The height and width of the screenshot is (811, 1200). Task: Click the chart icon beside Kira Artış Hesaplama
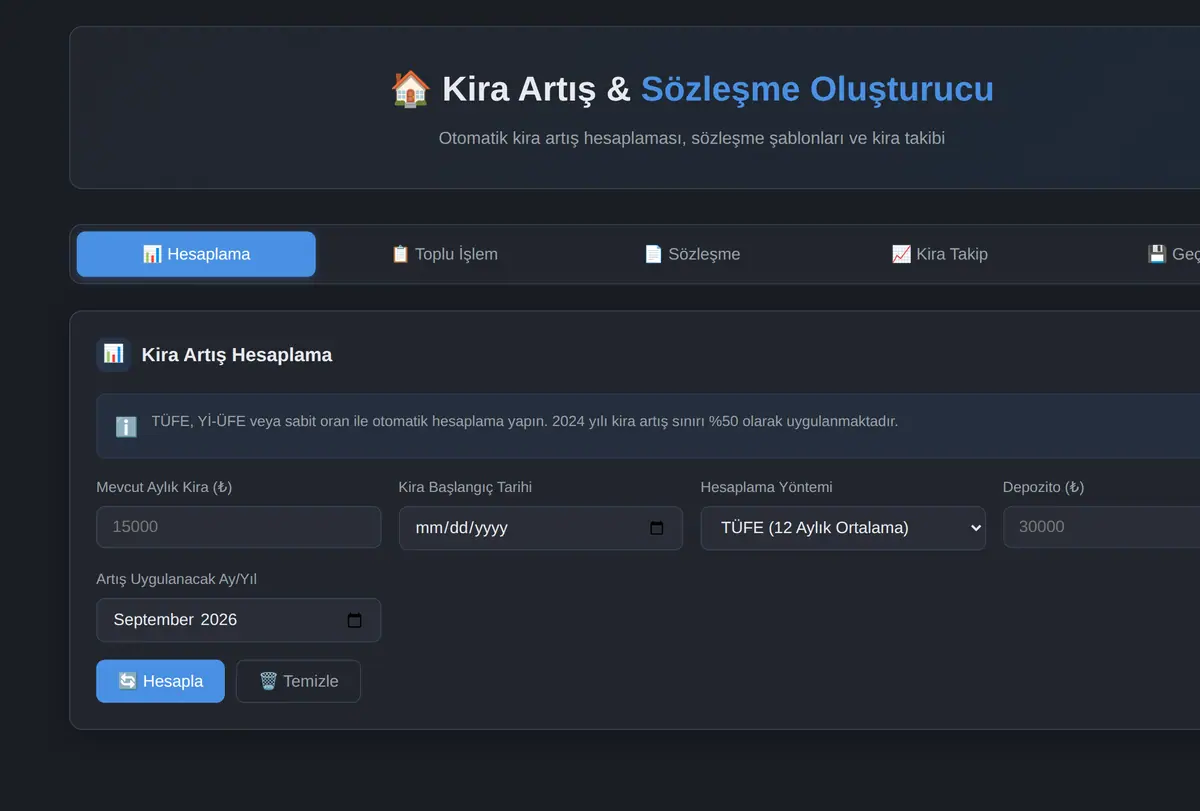click(x=113, y=355)
